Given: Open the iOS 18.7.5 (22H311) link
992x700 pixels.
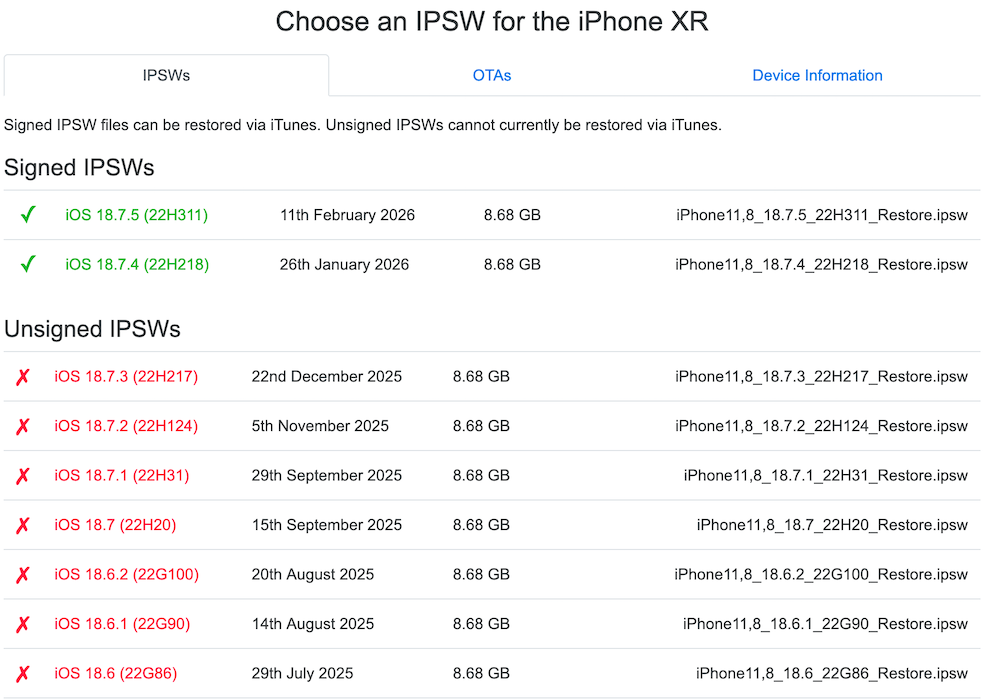Looking at the screenshot, I should [x=137, y=215].
